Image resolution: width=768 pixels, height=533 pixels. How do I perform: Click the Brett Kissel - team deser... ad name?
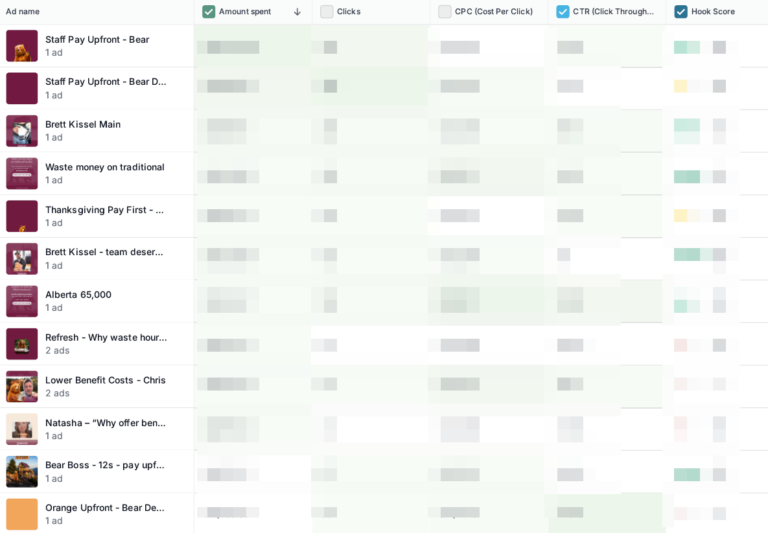pos(104,252)
